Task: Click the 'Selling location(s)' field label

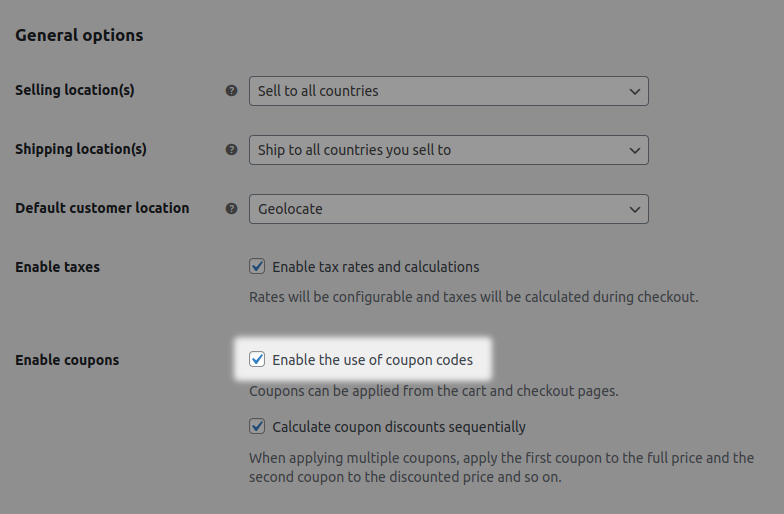Action: (74, 90)
